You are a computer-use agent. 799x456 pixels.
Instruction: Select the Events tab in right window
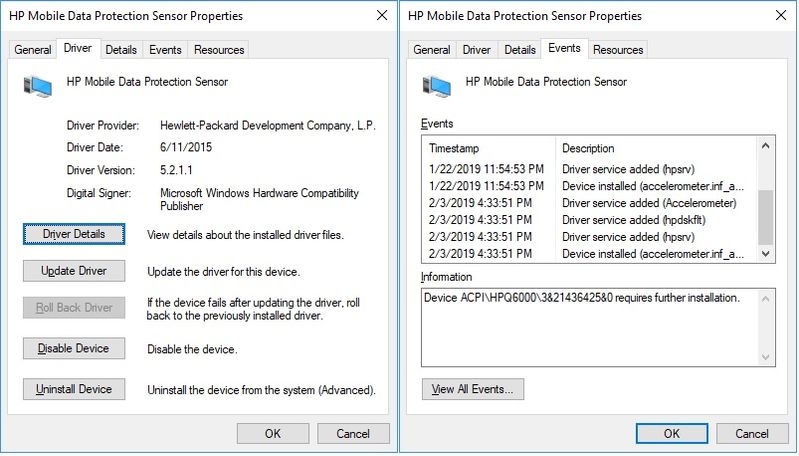tap(565, 48)
